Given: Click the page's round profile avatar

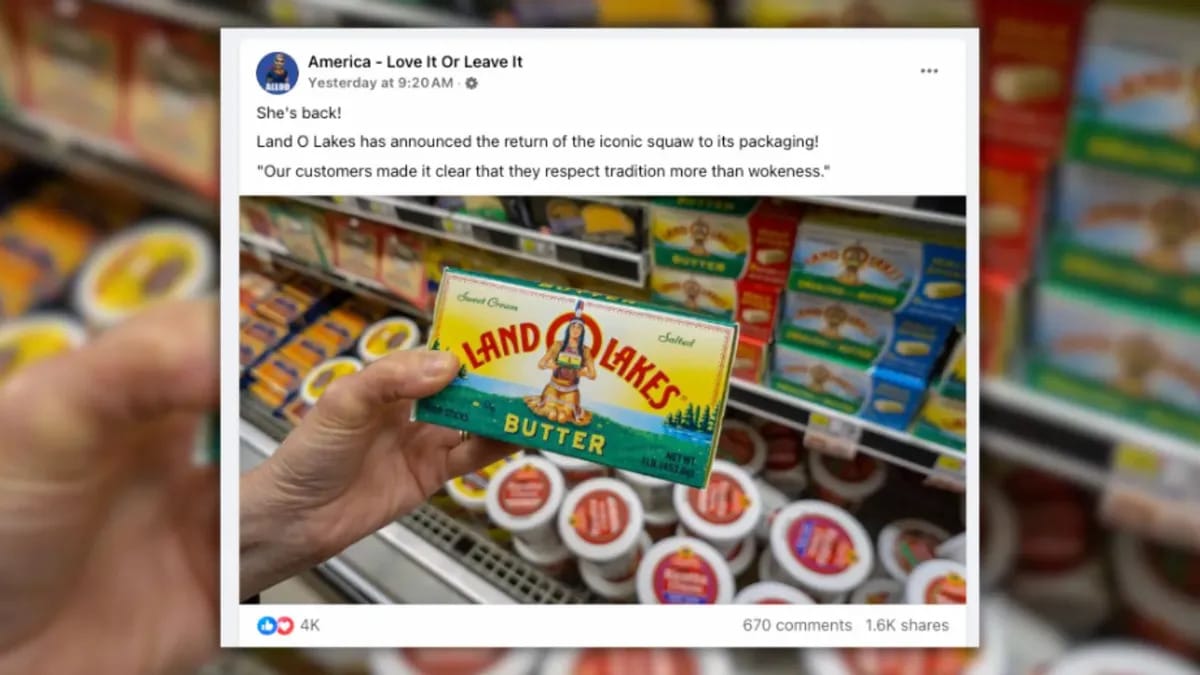Looking at the screenshot, I should coord(277,73).
